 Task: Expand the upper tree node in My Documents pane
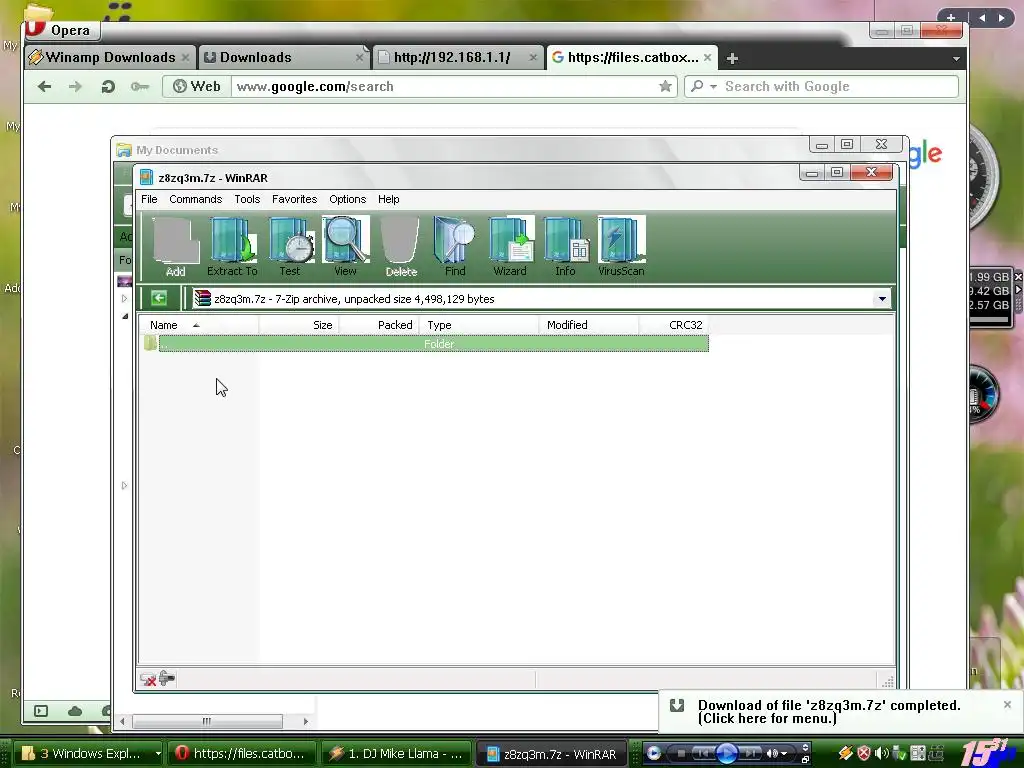[x=124, y=298]
